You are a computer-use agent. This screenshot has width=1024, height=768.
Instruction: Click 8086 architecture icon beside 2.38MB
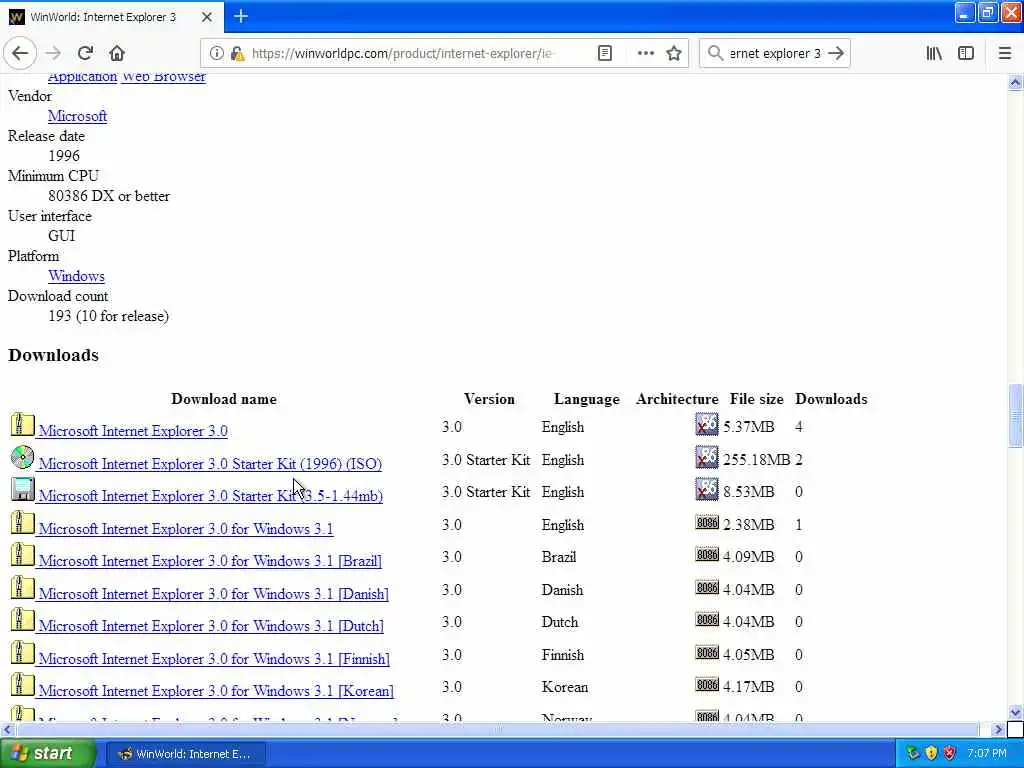click(707, 522)
